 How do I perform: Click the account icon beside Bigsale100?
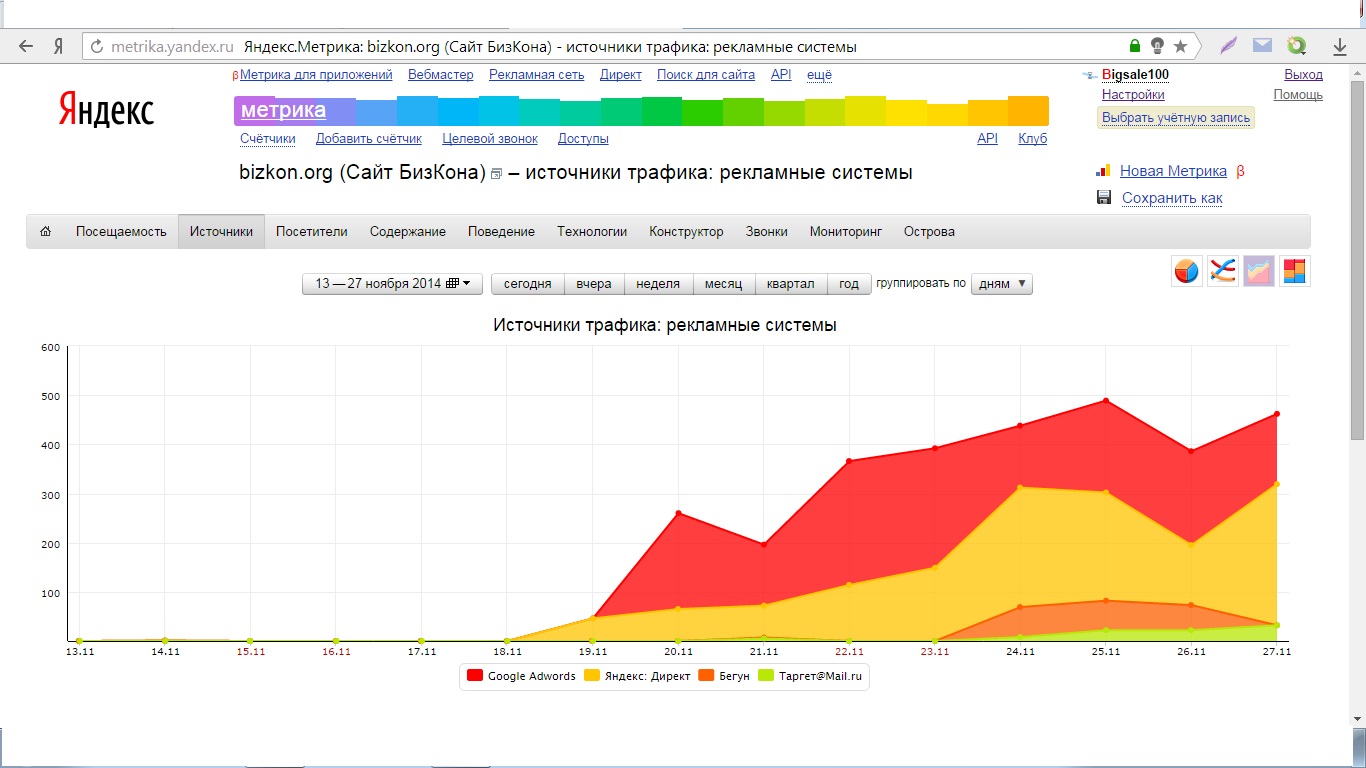point(1090,75)
